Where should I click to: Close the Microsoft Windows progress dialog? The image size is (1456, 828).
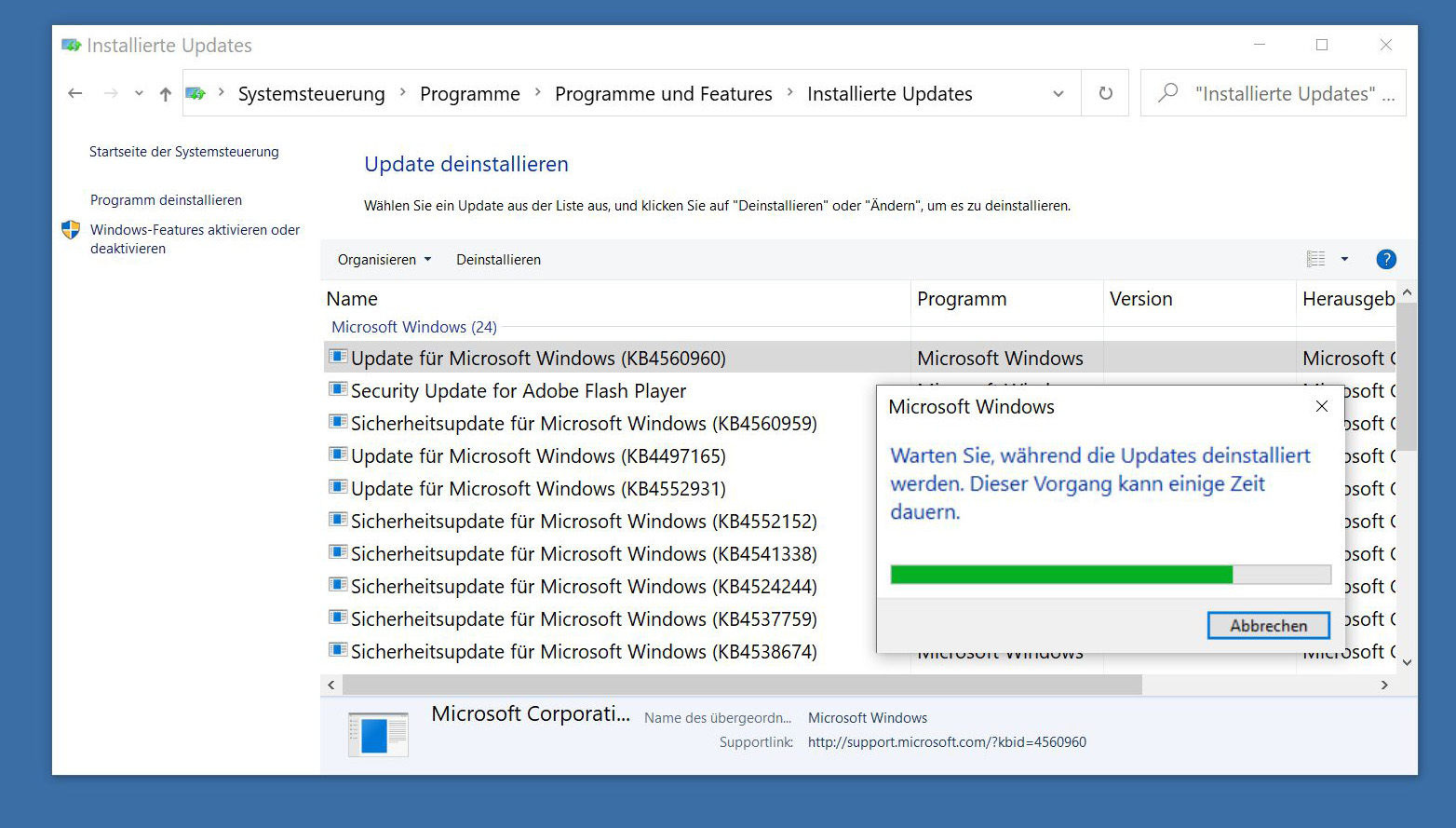(1321, 406)
